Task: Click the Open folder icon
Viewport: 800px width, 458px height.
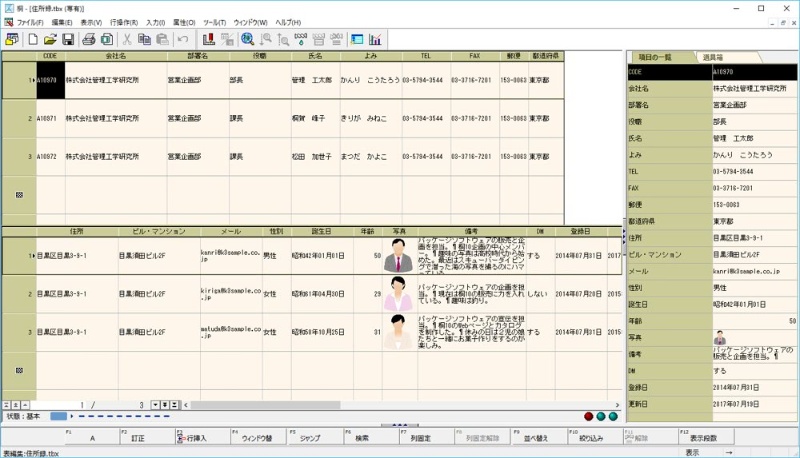Action: point(50,39)
